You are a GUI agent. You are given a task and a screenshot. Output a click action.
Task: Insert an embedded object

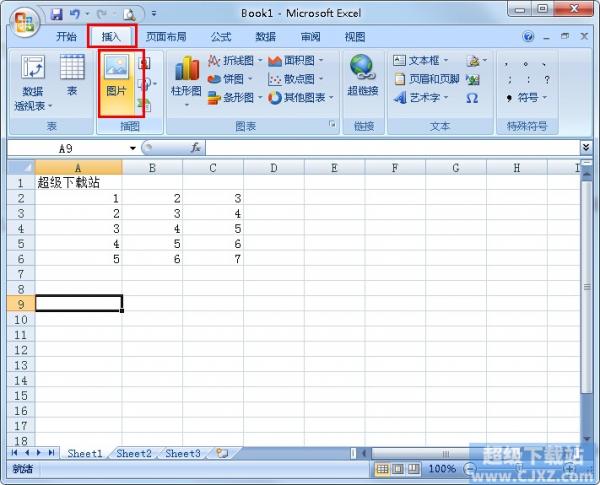473,79
